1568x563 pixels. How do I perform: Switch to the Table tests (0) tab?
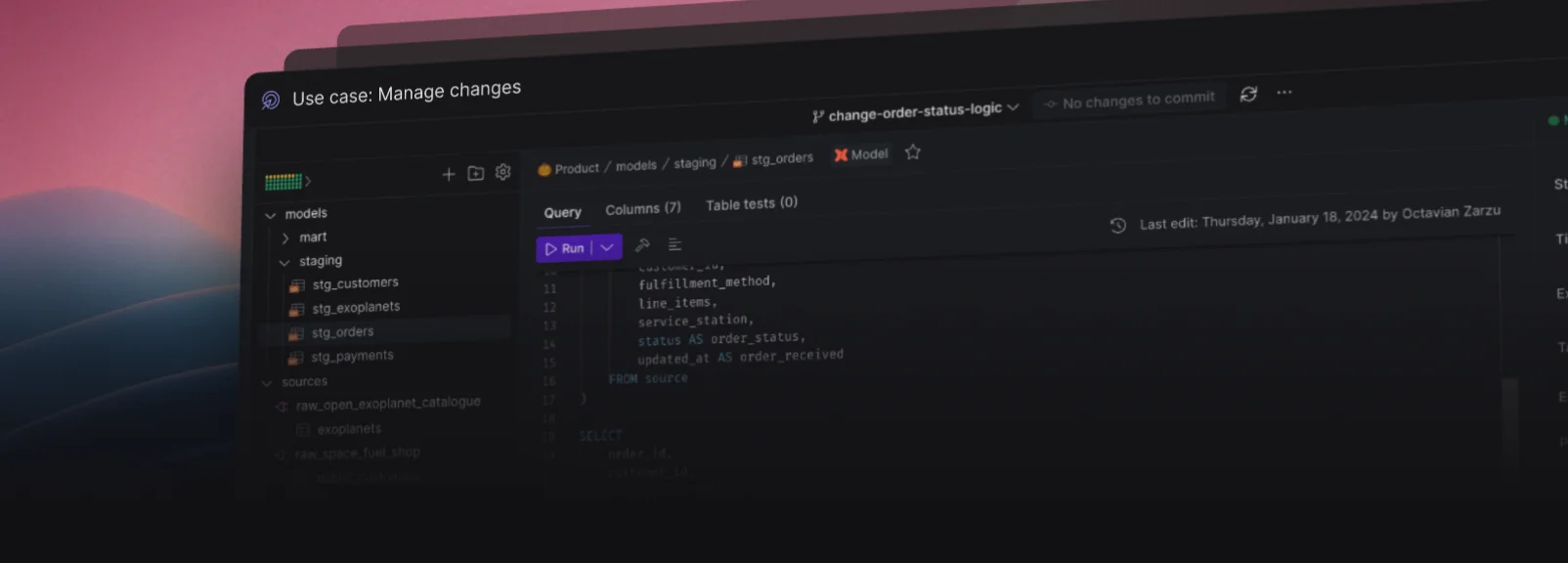[x=751, y=203]
